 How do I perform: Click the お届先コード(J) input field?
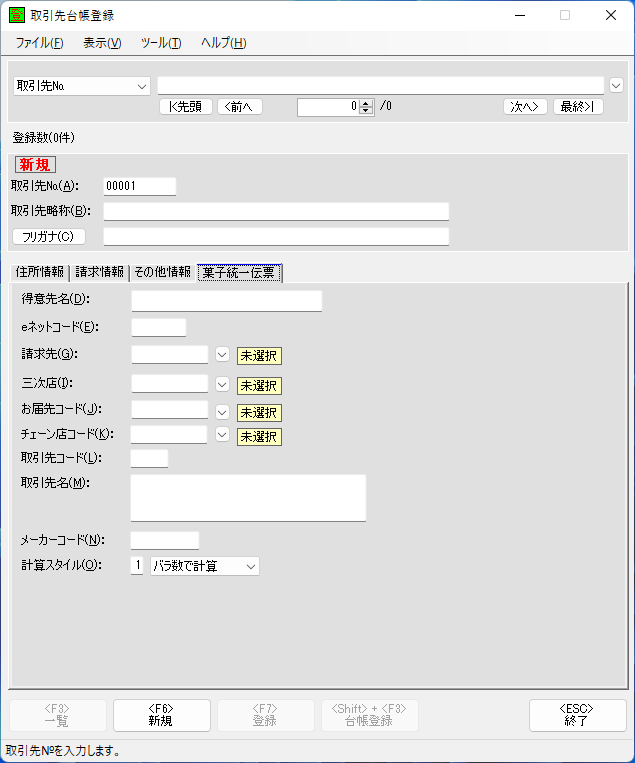pos(170,410)
